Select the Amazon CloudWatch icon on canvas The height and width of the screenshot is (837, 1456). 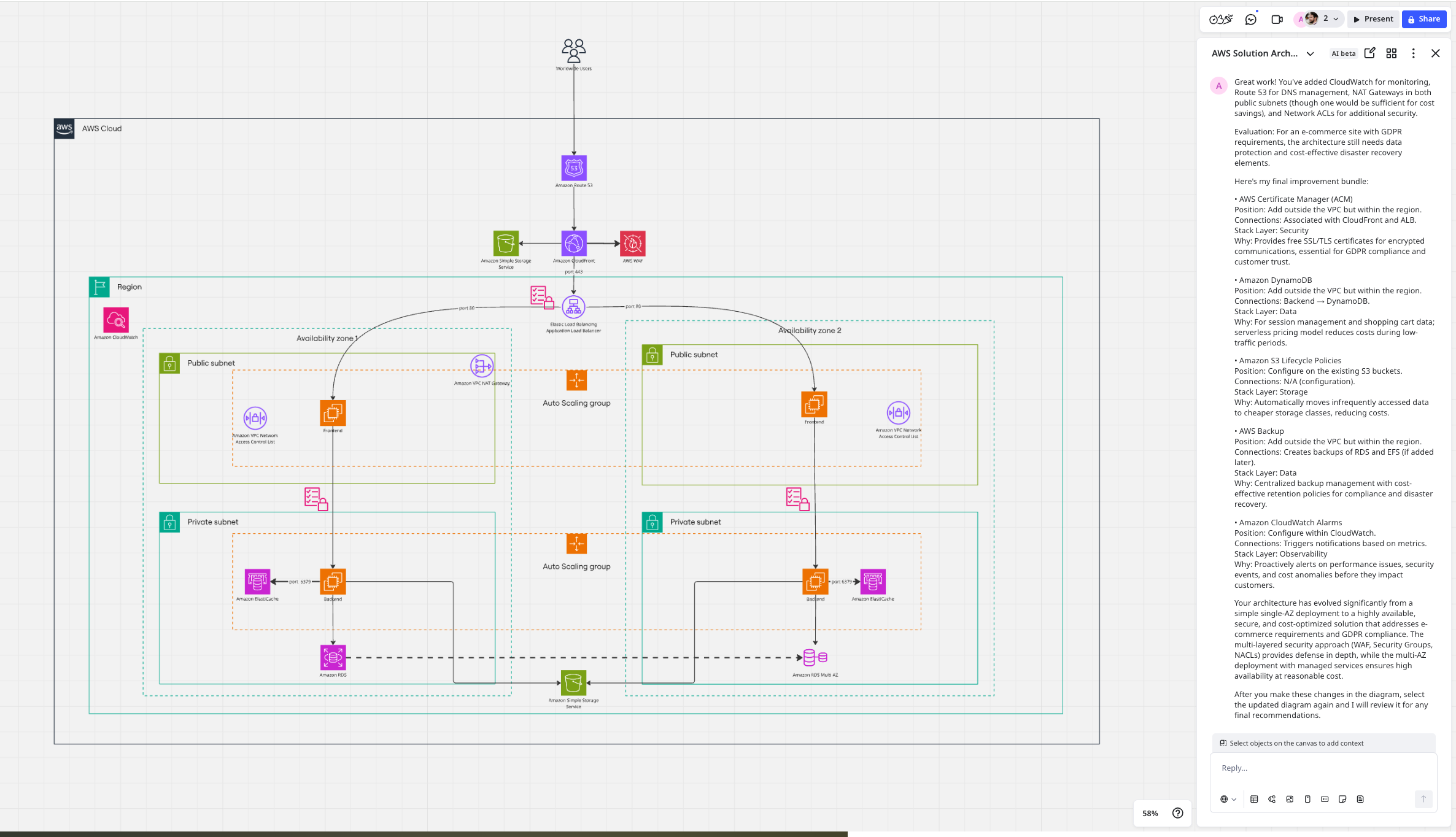click(116, 320)
